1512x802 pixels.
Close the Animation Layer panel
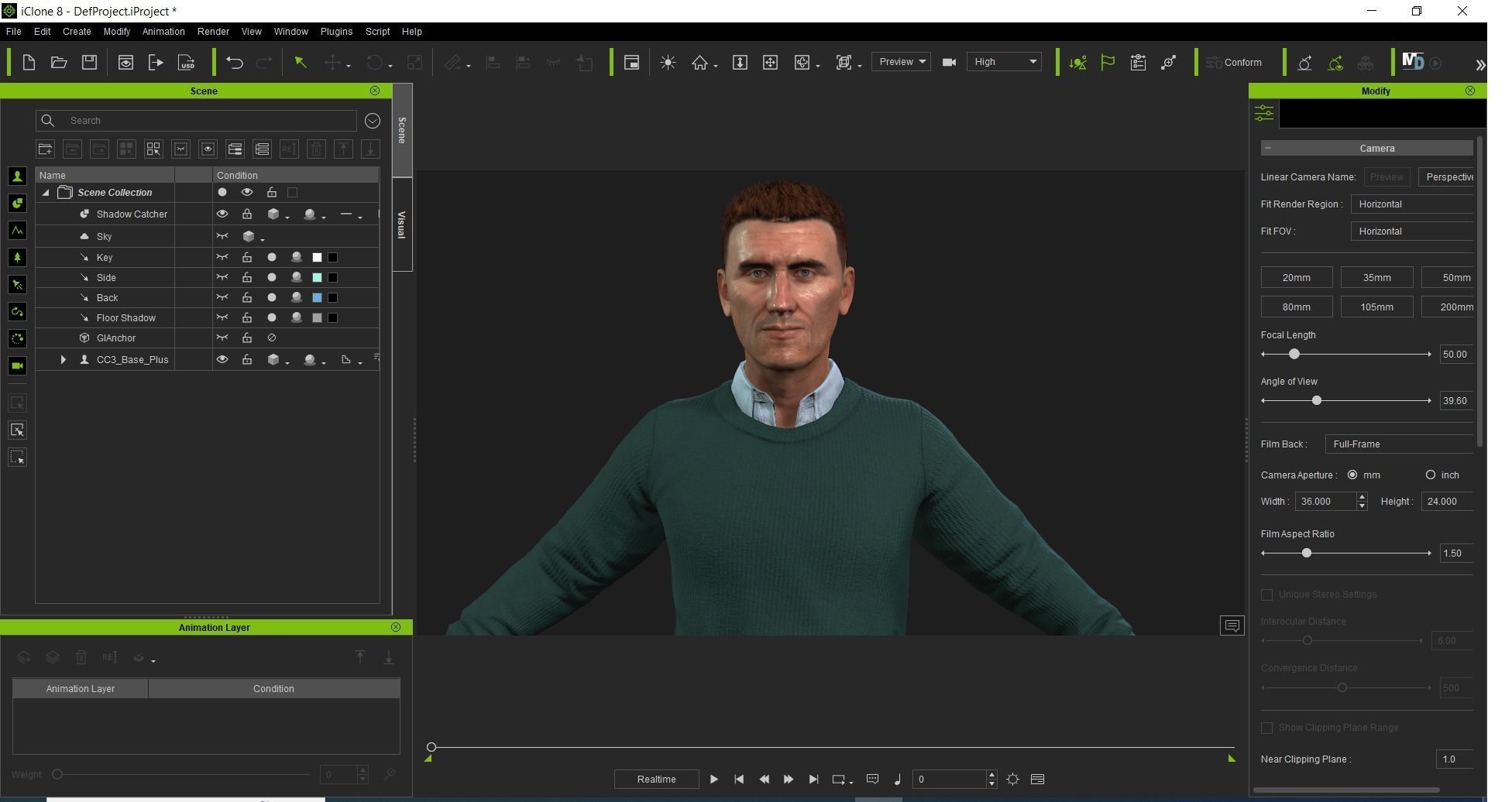396,627
